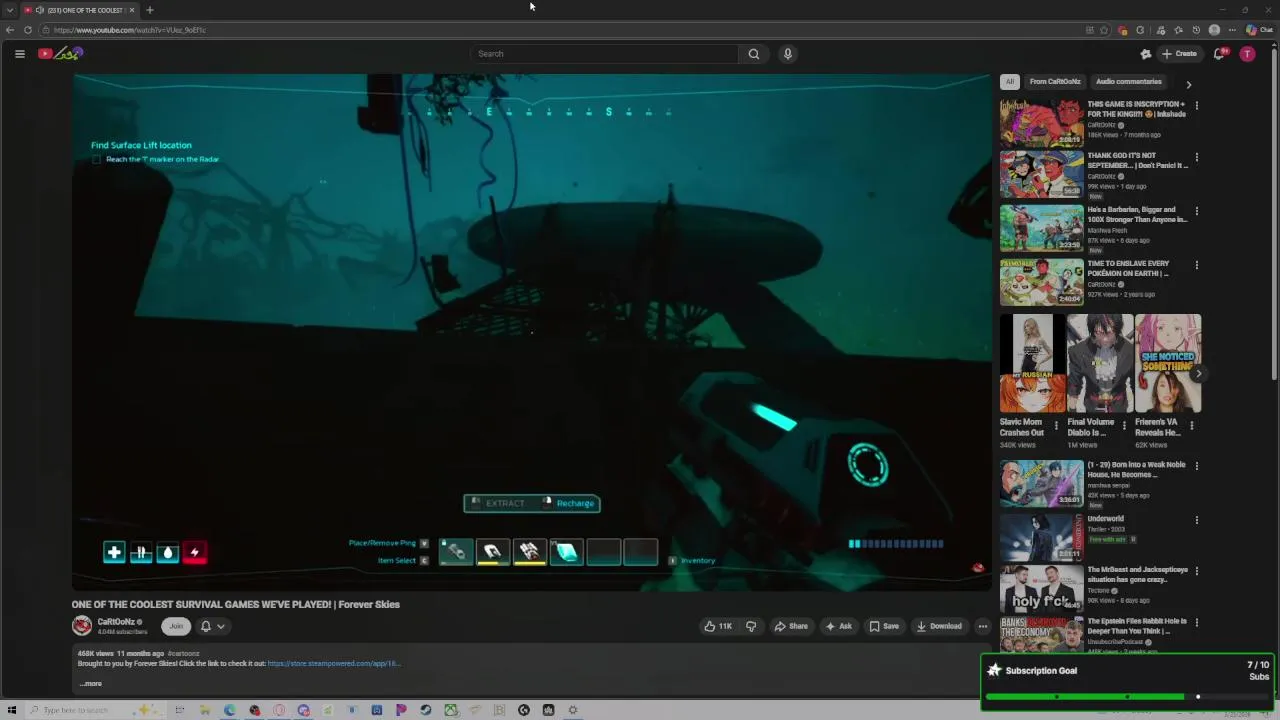Open options for Barbarian manhwa video

pos(1196,211)
